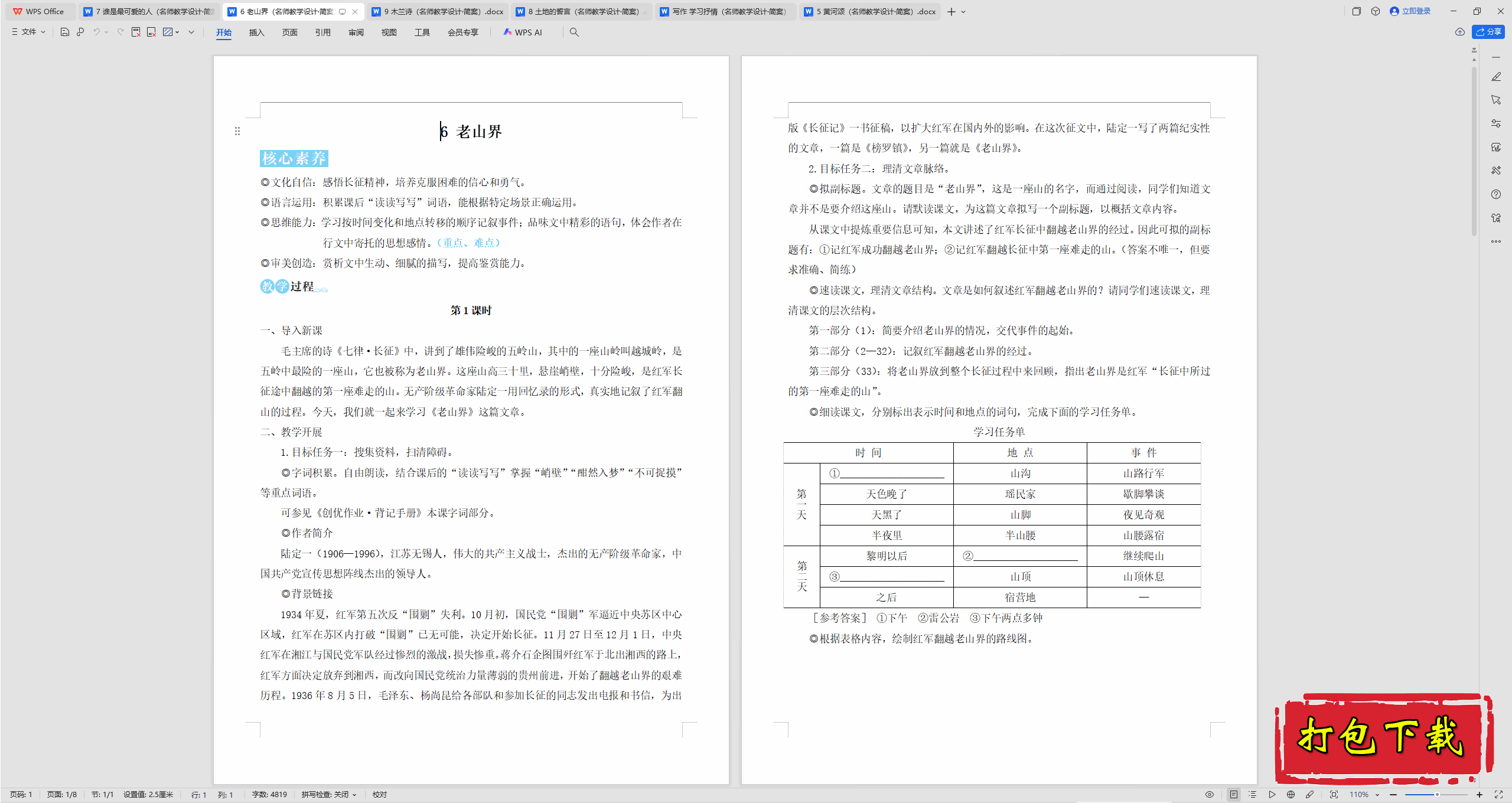Expand the striped icon dropdown arrow
The image size is (1512, 803).
coord(177,32)
